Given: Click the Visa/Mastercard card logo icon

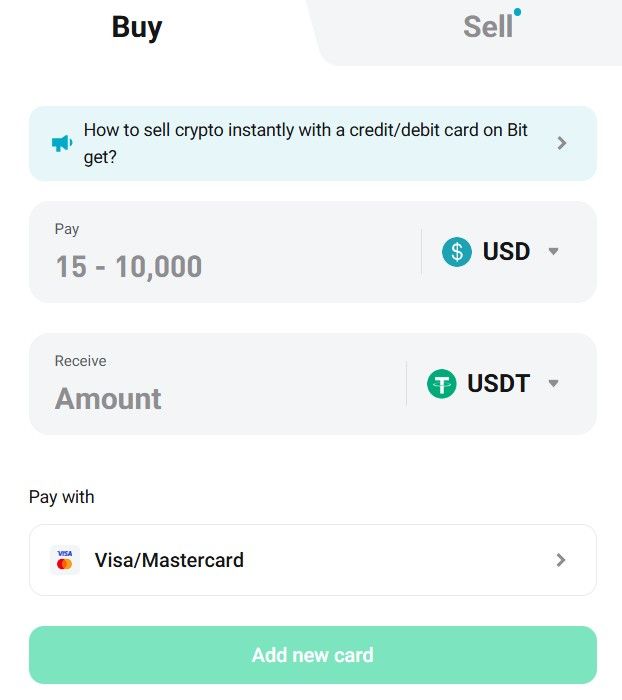Looking at the screenshot, I should 65,560.
